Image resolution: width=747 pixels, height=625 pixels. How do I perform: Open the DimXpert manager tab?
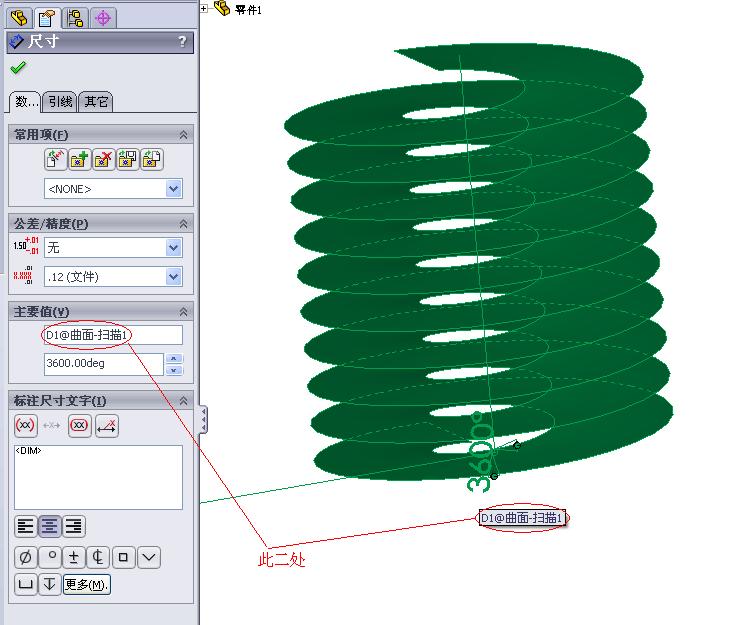click(x=103, y=18)
